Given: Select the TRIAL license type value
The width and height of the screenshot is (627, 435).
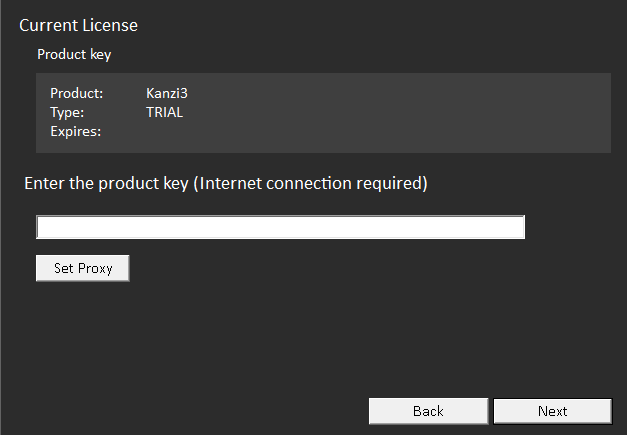Looking at the screenshot, I should pos(165,112).
